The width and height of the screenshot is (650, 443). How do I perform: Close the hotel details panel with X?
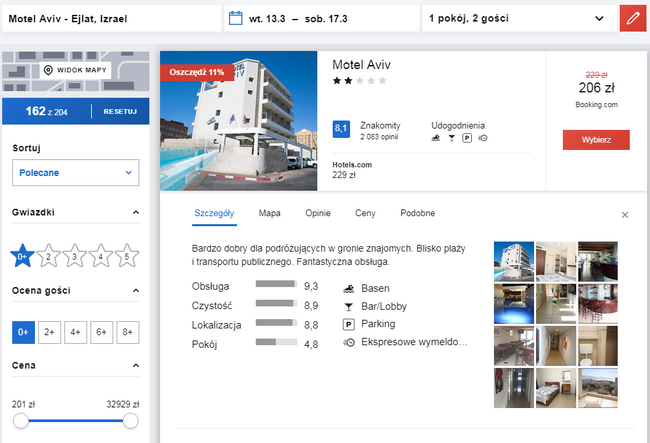(625, 215)
